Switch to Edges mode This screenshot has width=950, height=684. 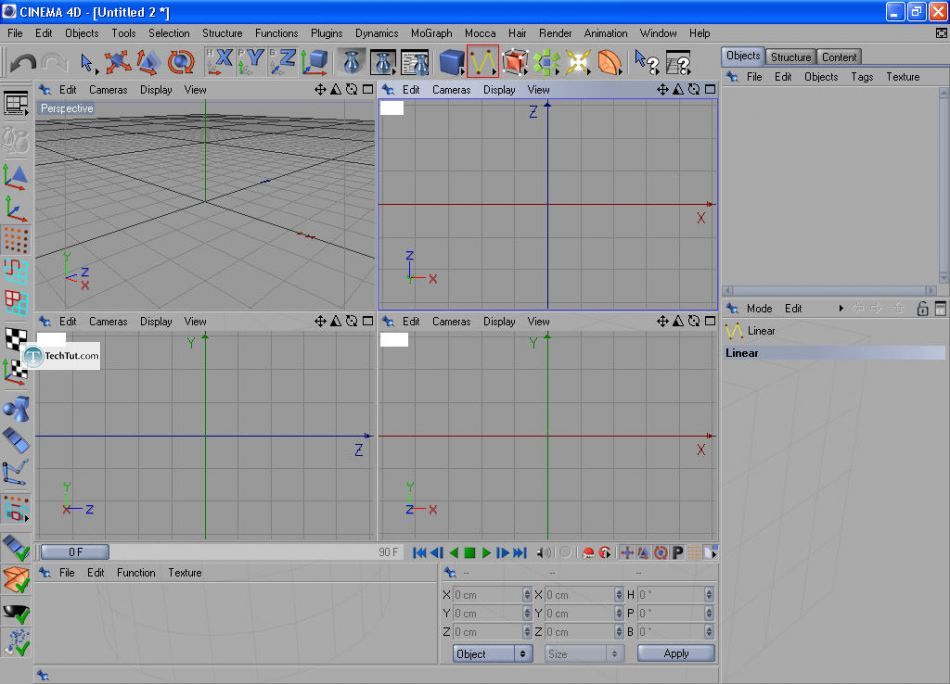point(16,271)
